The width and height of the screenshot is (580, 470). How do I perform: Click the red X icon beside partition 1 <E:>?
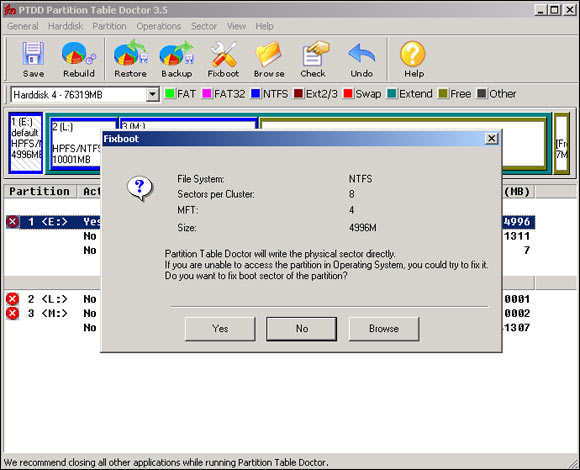click(x=12, y=222)
